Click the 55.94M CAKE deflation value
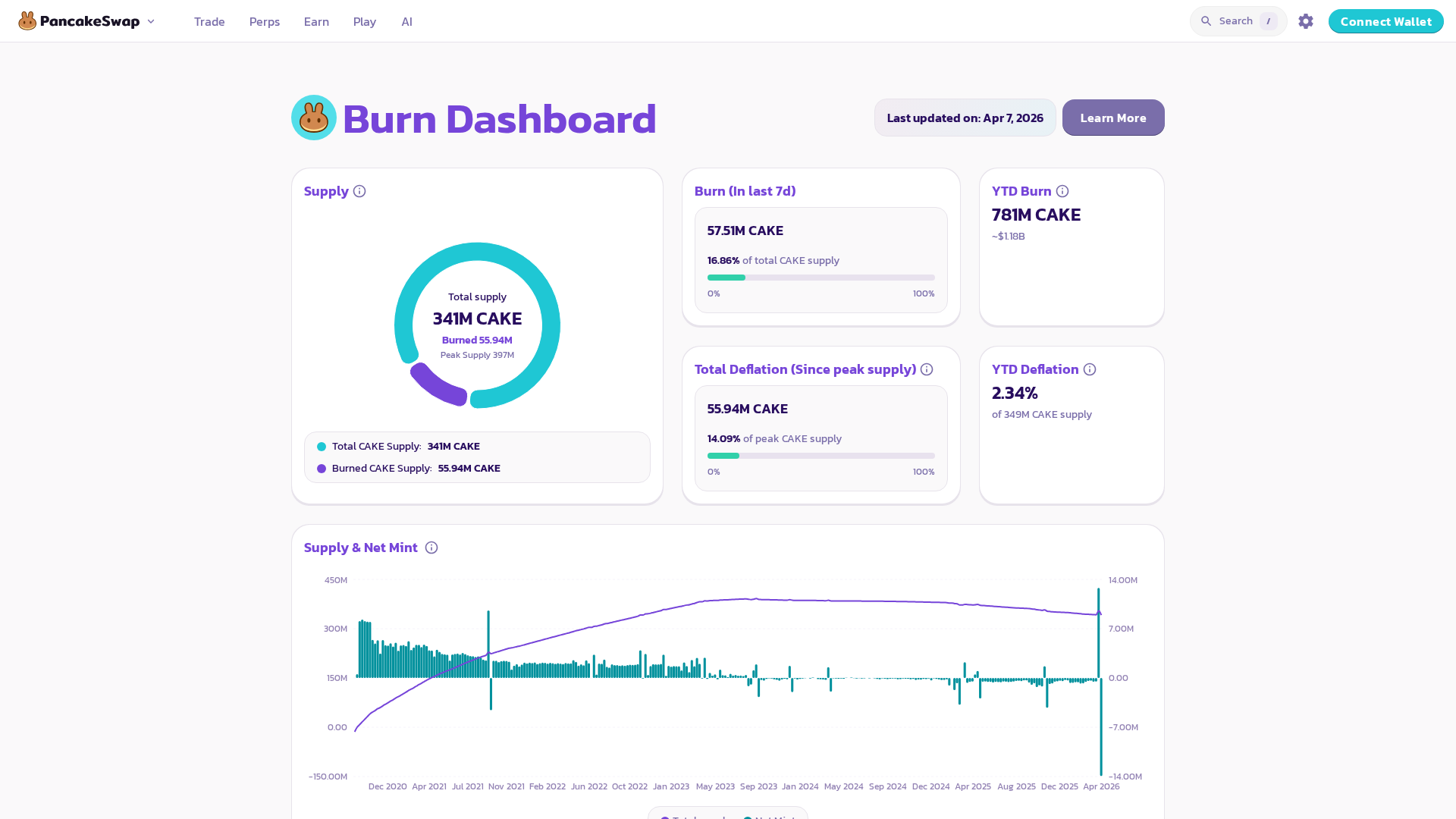 click(748, 409)
